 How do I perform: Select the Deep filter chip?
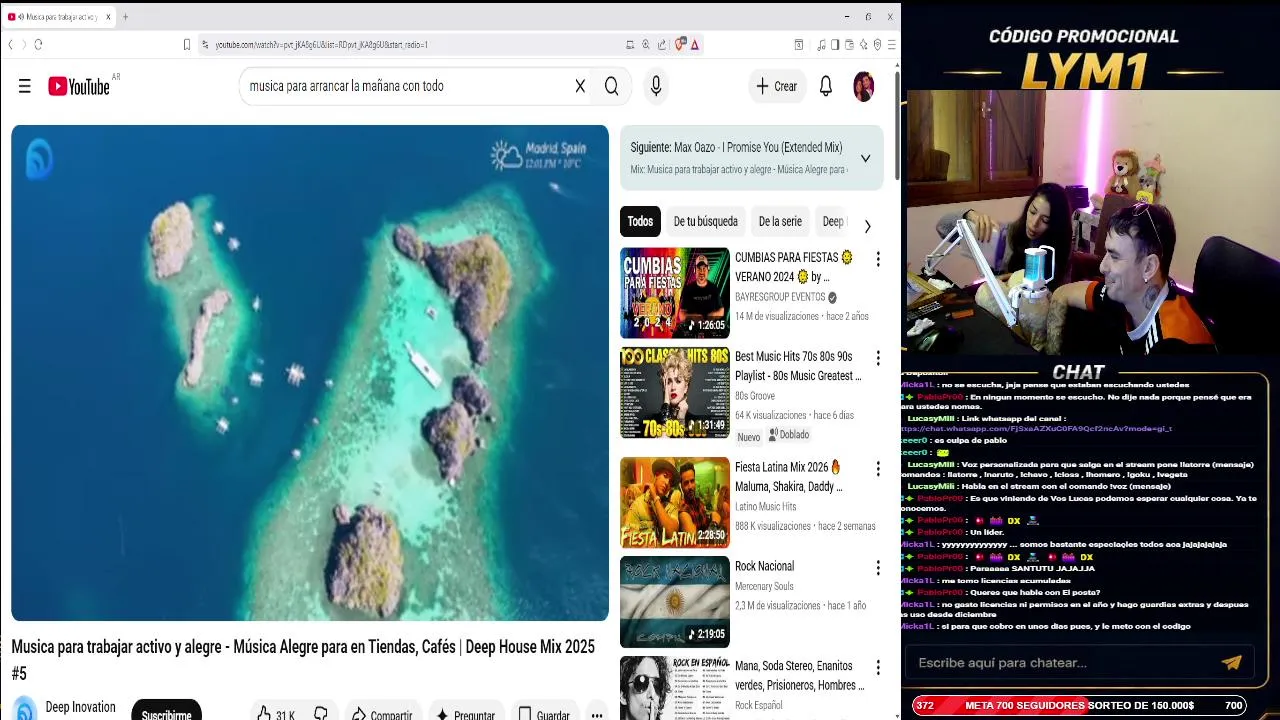[x=833, y=221]
